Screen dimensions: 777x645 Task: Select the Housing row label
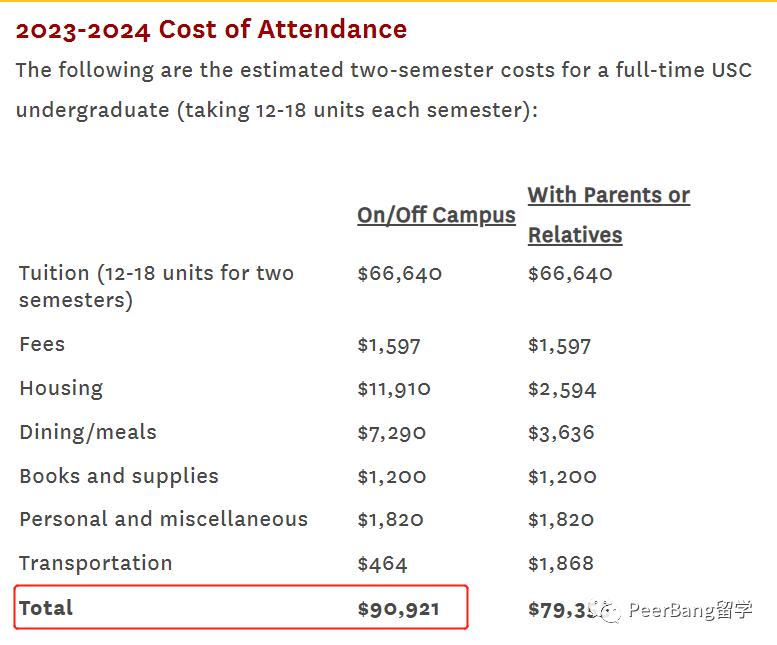[61, 388]
